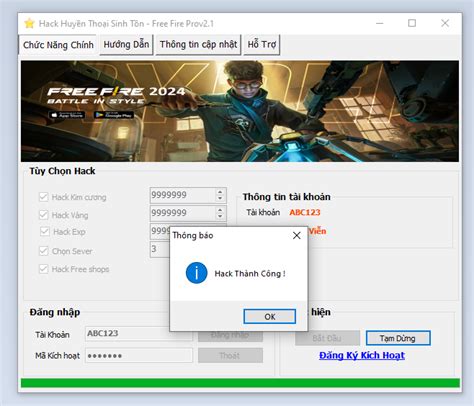Increase the Hack Kim cương value
The height and width of the screenshot is (406, 474).
click(220, 192)
